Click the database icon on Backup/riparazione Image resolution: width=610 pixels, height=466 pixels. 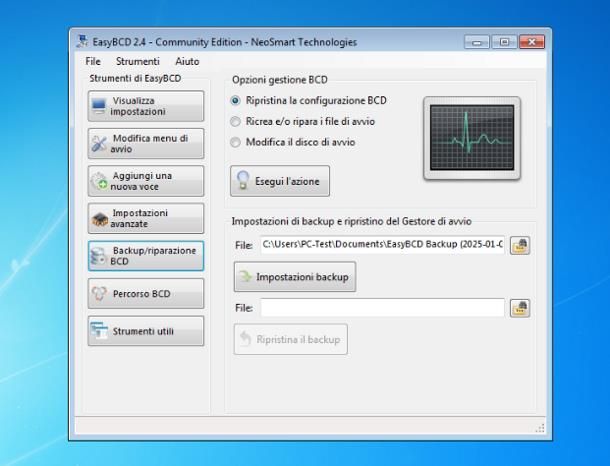point(98,256)
